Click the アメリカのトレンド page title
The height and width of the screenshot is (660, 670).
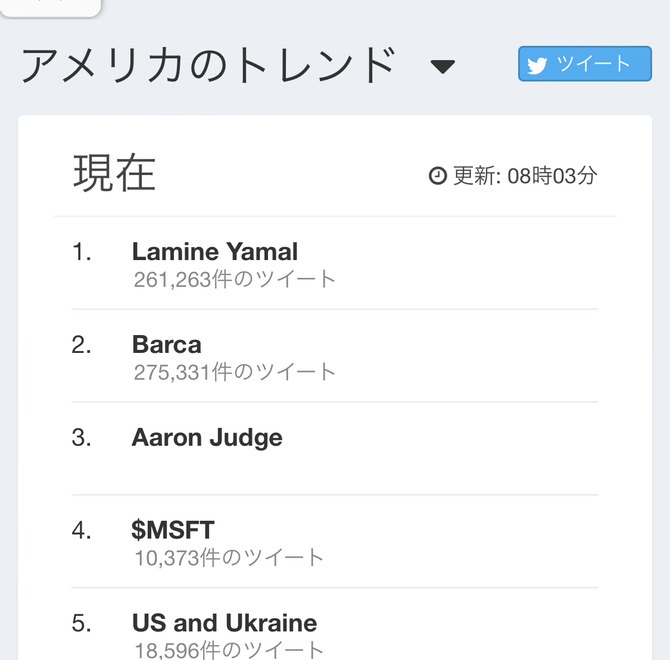(x=209, y=66)
